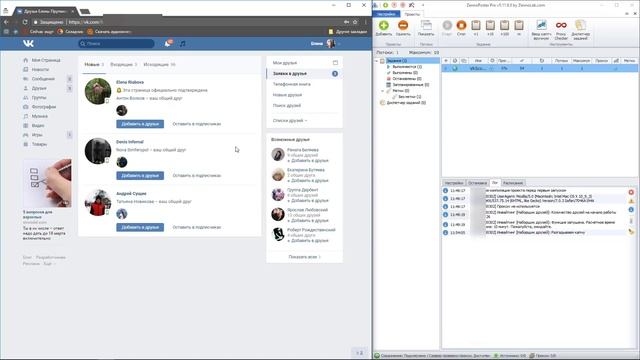The width and height of the screenshot is (640, 360).
Task: Click the VK search field
Action: pyautogui.click(x=116, y=43)
